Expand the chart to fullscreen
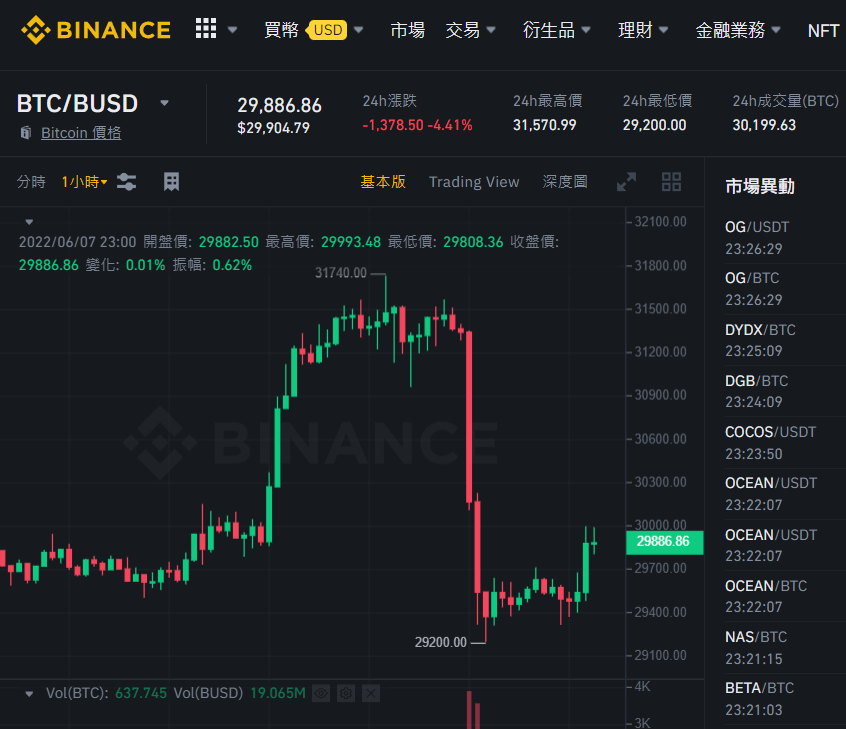The image size is (846, 729). tap(626, 182)
